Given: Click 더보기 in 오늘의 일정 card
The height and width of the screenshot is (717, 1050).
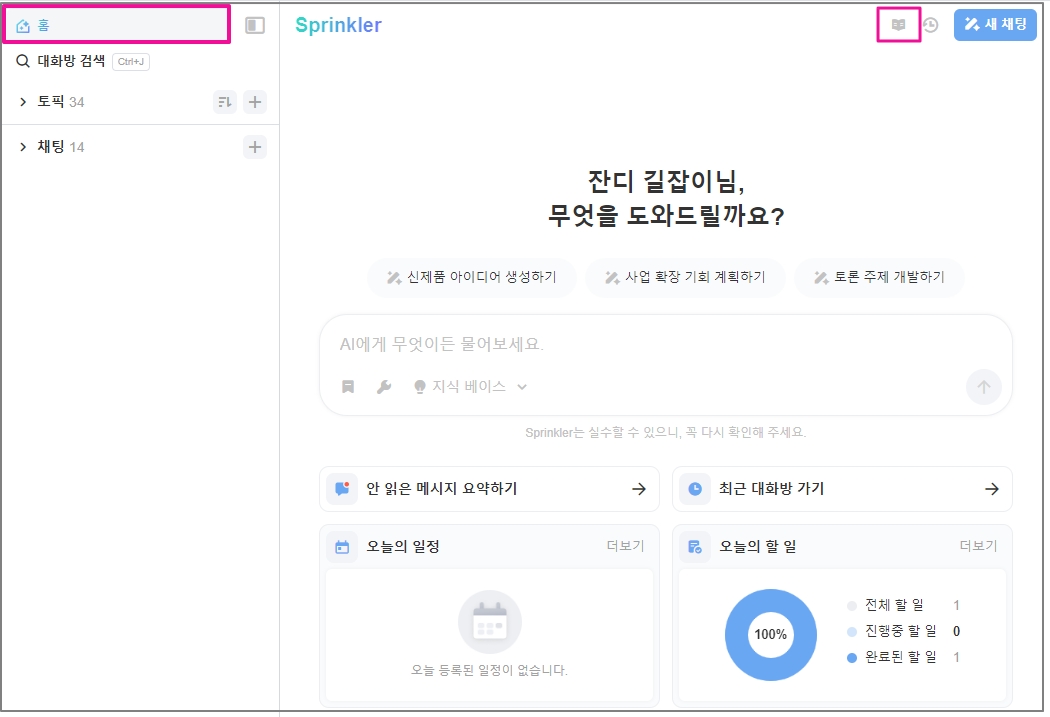Looking at the screenshot, I should click(625, 546).
